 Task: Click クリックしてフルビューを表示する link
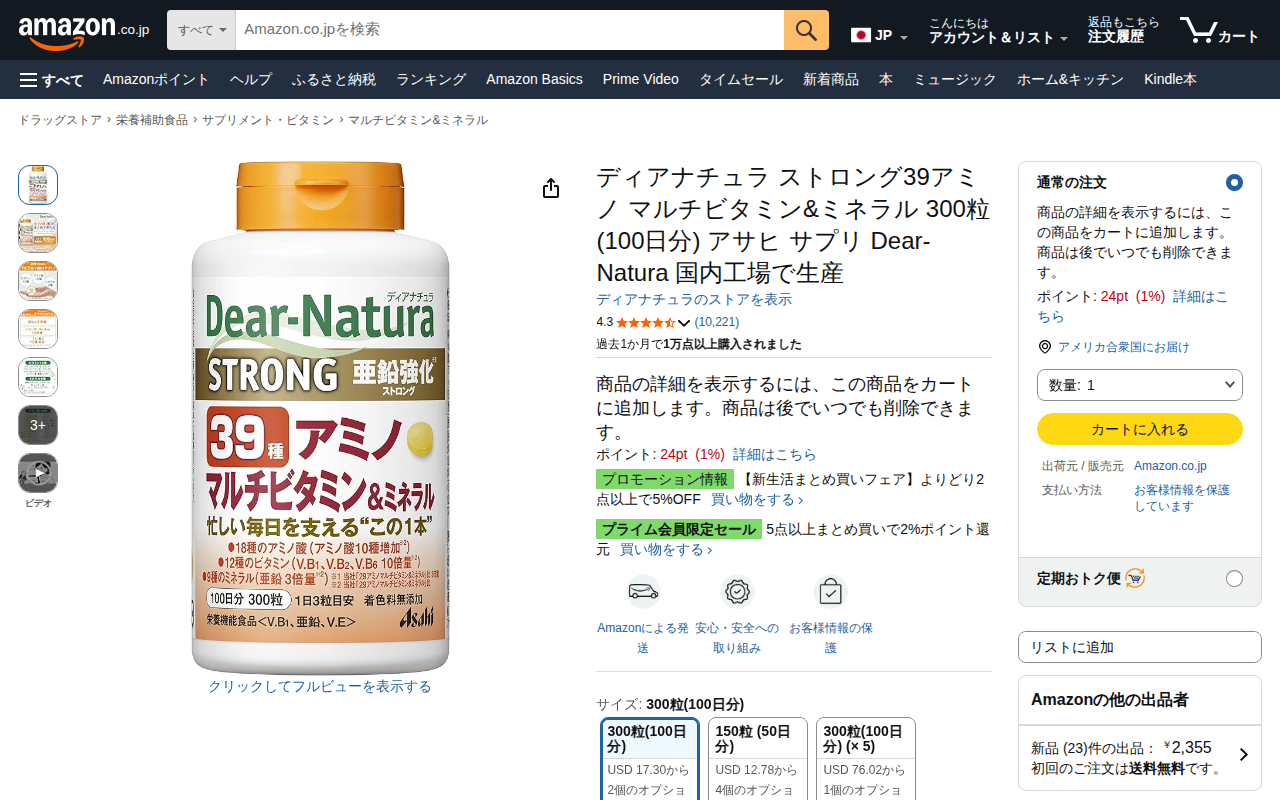point(320,687)
